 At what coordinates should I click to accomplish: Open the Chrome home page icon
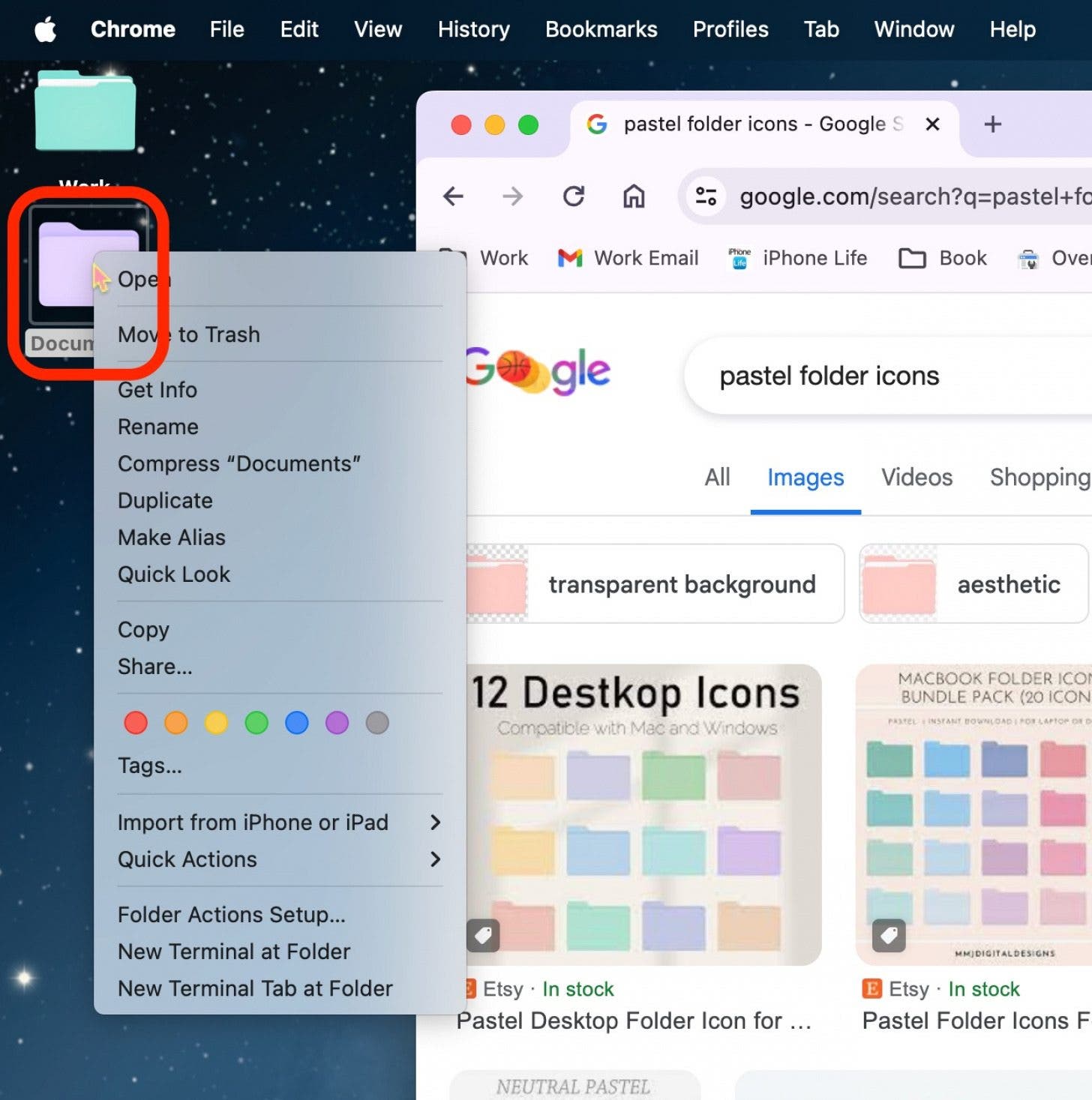tap(634, 196)
